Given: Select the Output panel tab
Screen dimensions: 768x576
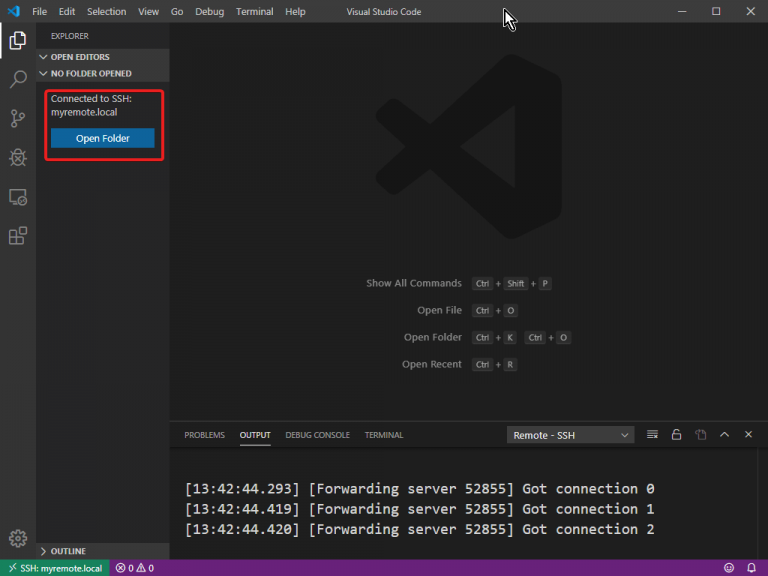Looking at the screenshot, I should [x=255, y=435].
